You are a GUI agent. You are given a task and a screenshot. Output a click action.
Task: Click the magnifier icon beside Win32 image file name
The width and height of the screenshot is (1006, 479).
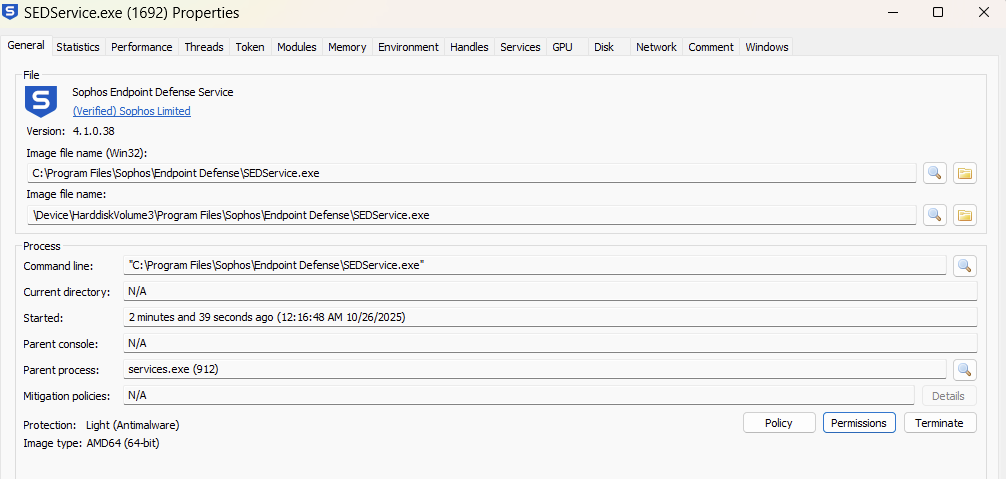click(934, 173)
